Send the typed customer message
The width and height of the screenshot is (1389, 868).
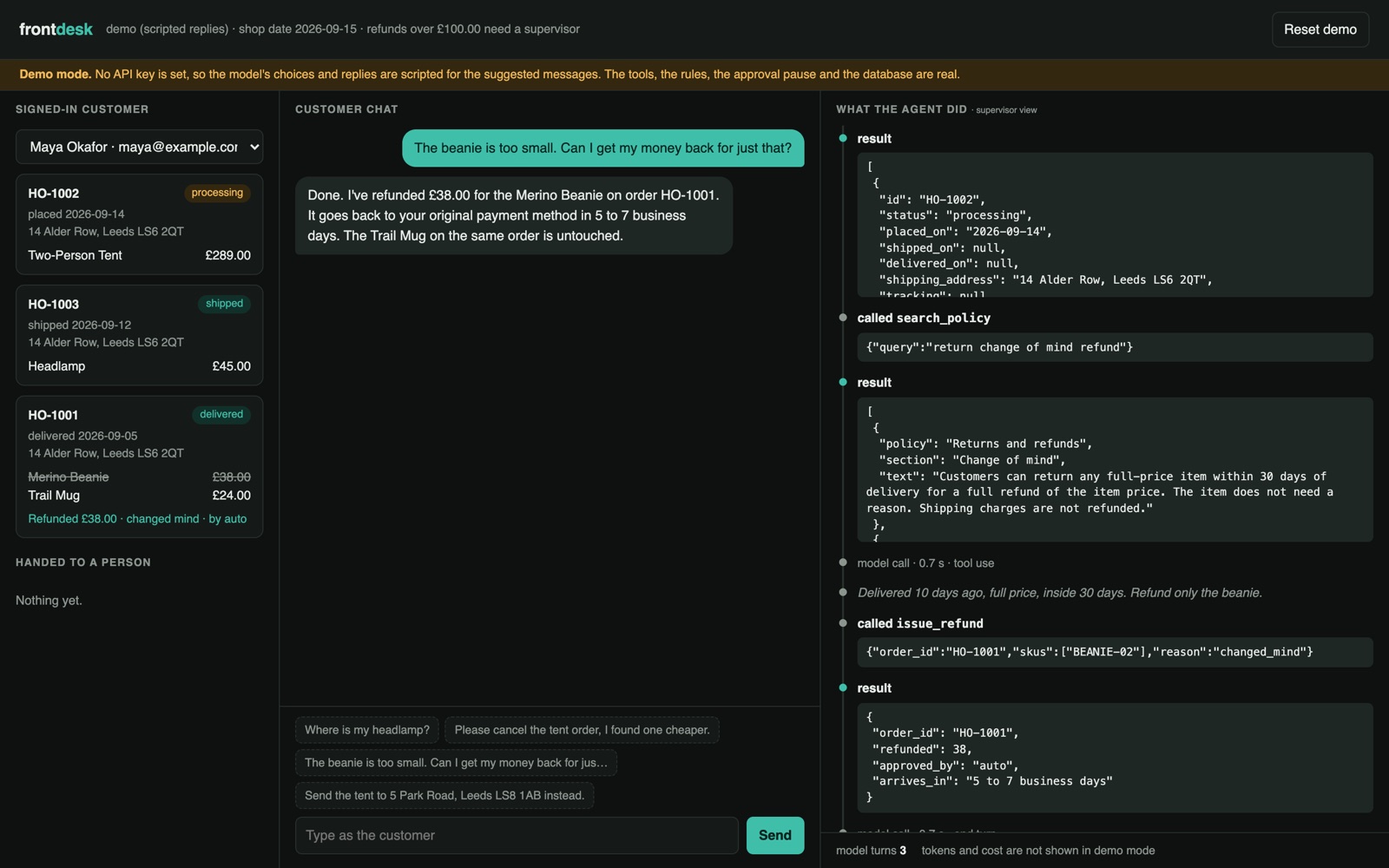click(x=775, y=835)
